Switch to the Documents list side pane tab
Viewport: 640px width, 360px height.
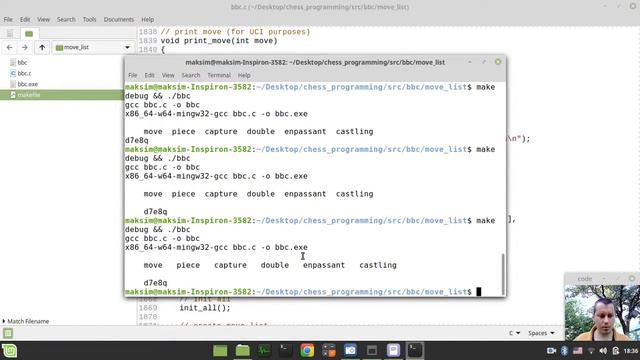click(x=10, y=33)
